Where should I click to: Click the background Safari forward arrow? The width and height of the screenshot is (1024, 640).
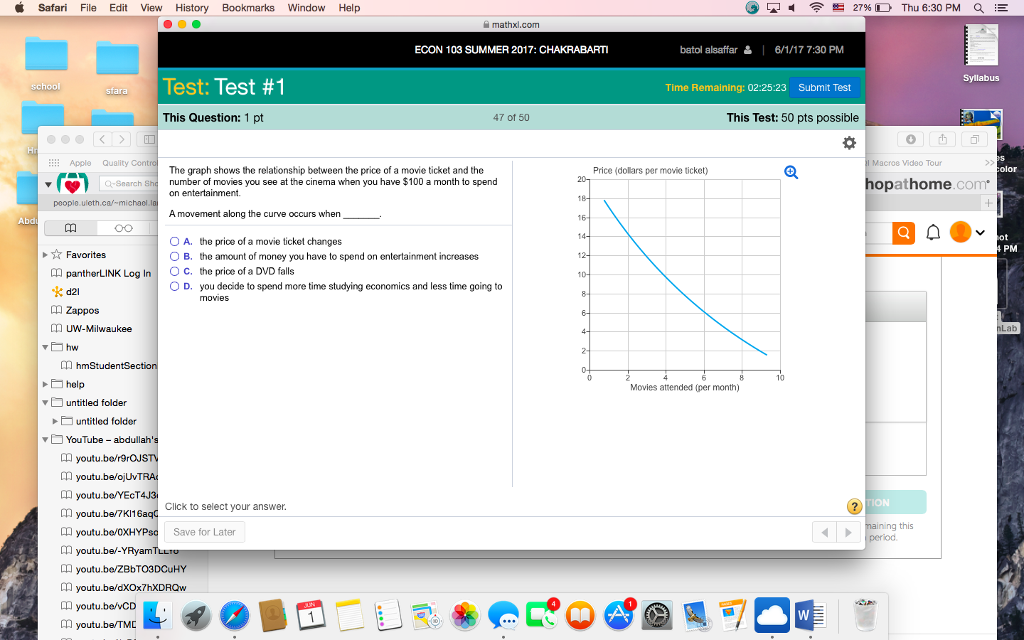pos(121,139)
